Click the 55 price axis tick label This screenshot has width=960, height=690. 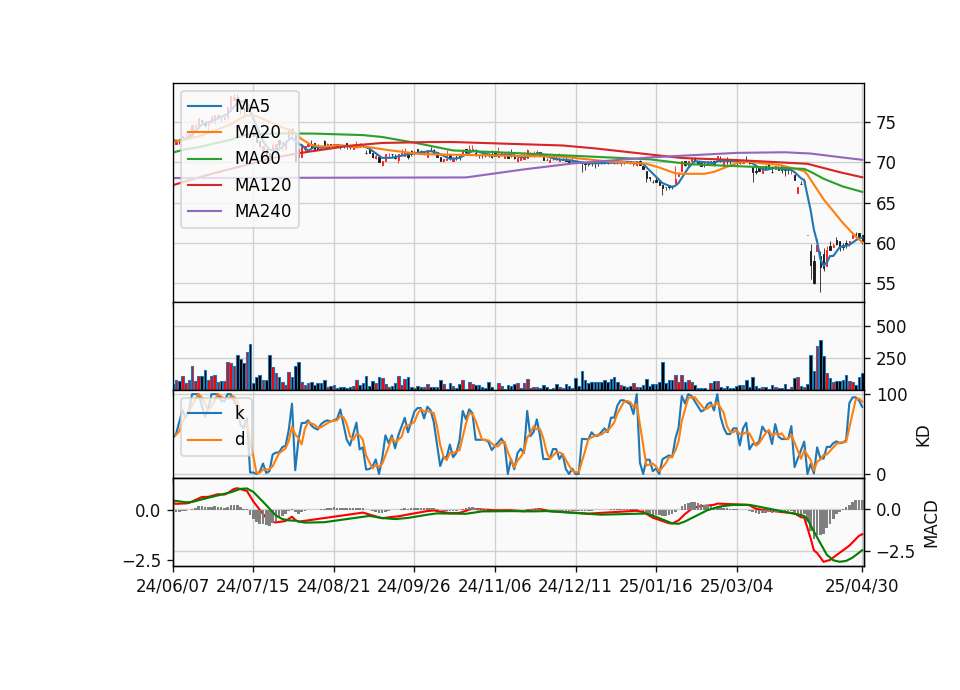[x=885, y=284]
